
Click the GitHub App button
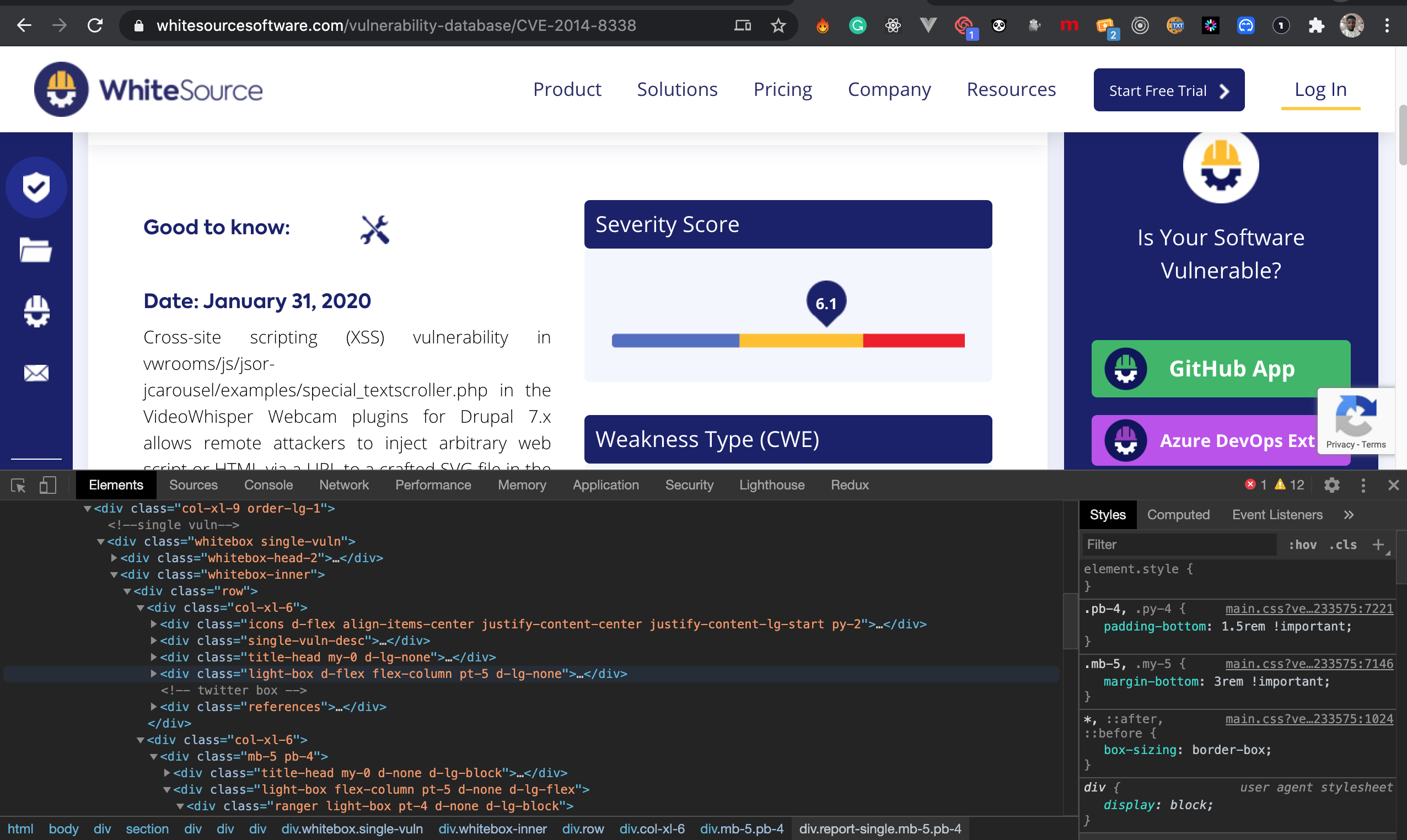pyautogui.click(x=1221, y=369)
